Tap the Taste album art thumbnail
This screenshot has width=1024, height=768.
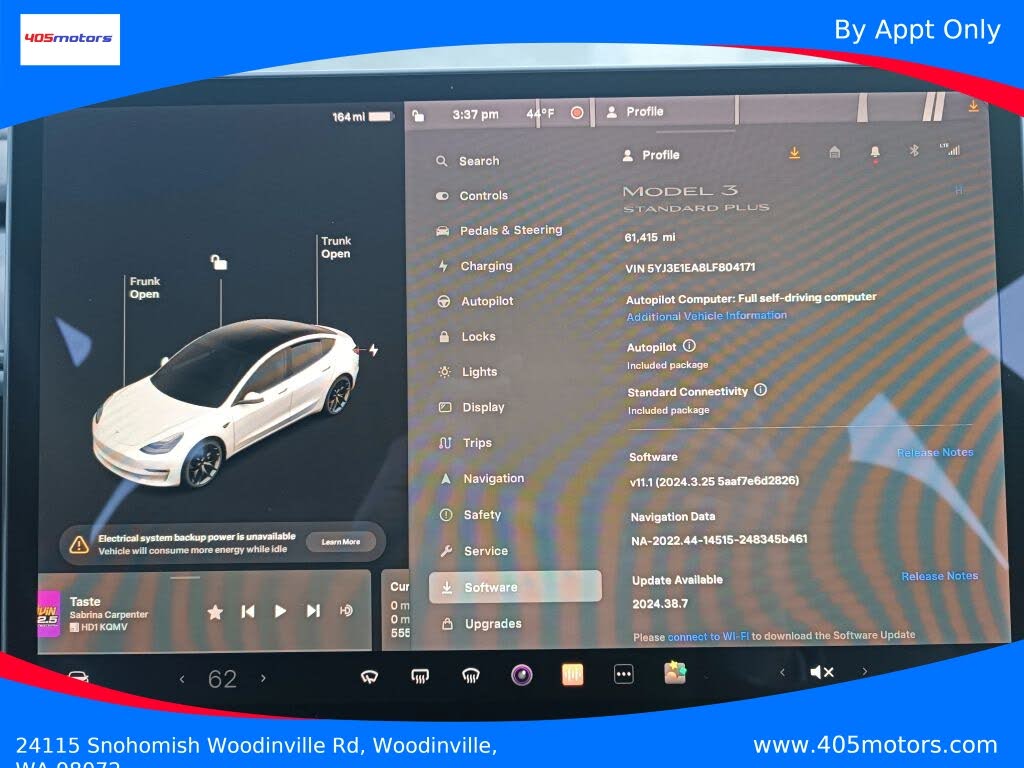(48, 614)
